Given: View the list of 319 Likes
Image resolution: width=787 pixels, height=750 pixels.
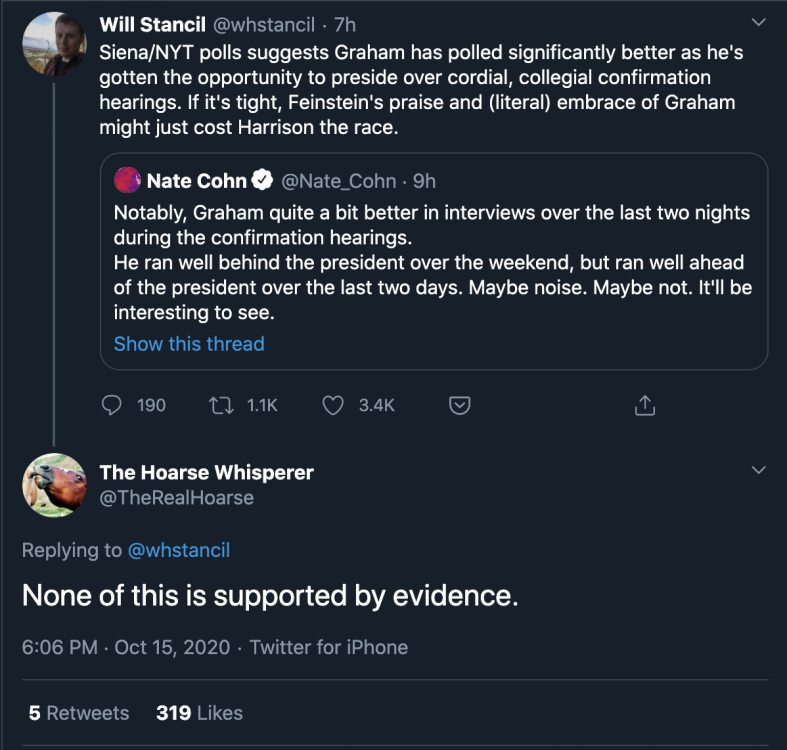Looking at the screenshot, I should (x=199, y=713).
